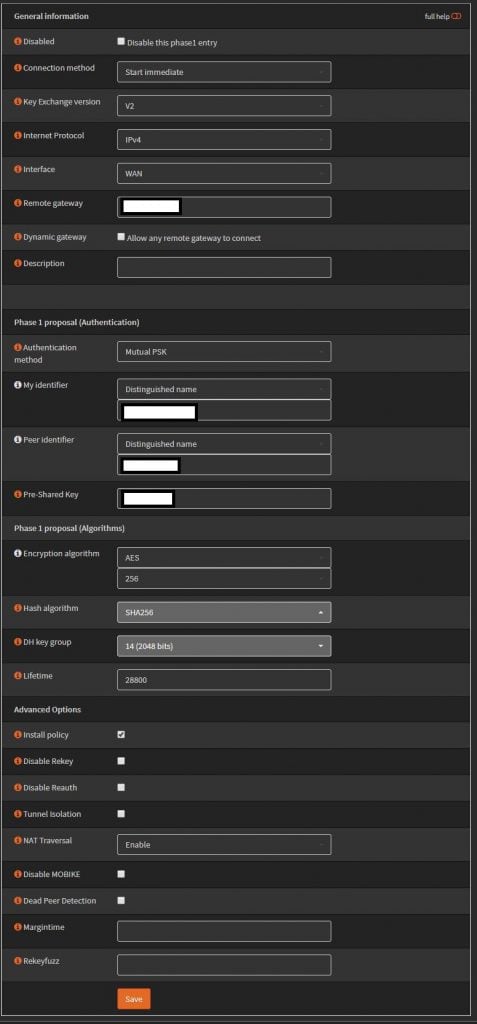Image resolution: width=477 pixels, height=1024 pixels.
Task: Click the info icon next to DH key group
Action: [x=18, y=642]
